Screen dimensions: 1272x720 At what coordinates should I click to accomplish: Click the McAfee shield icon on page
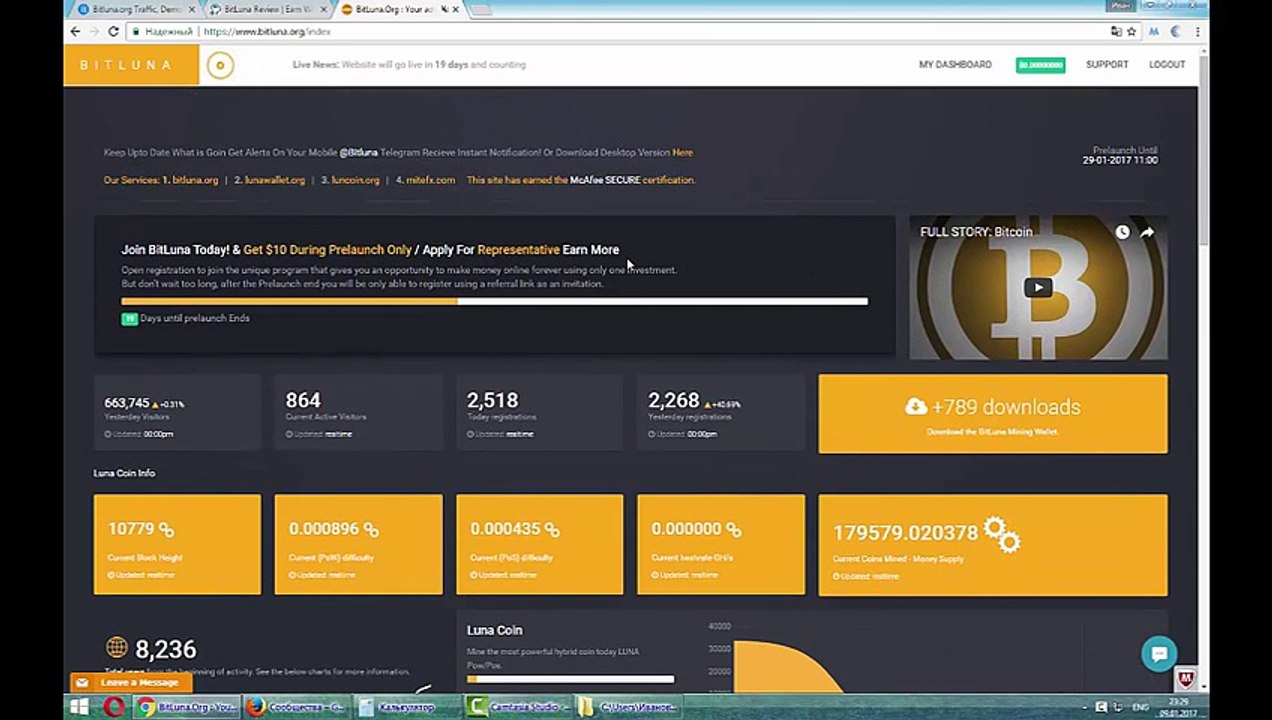point(1186,678)
